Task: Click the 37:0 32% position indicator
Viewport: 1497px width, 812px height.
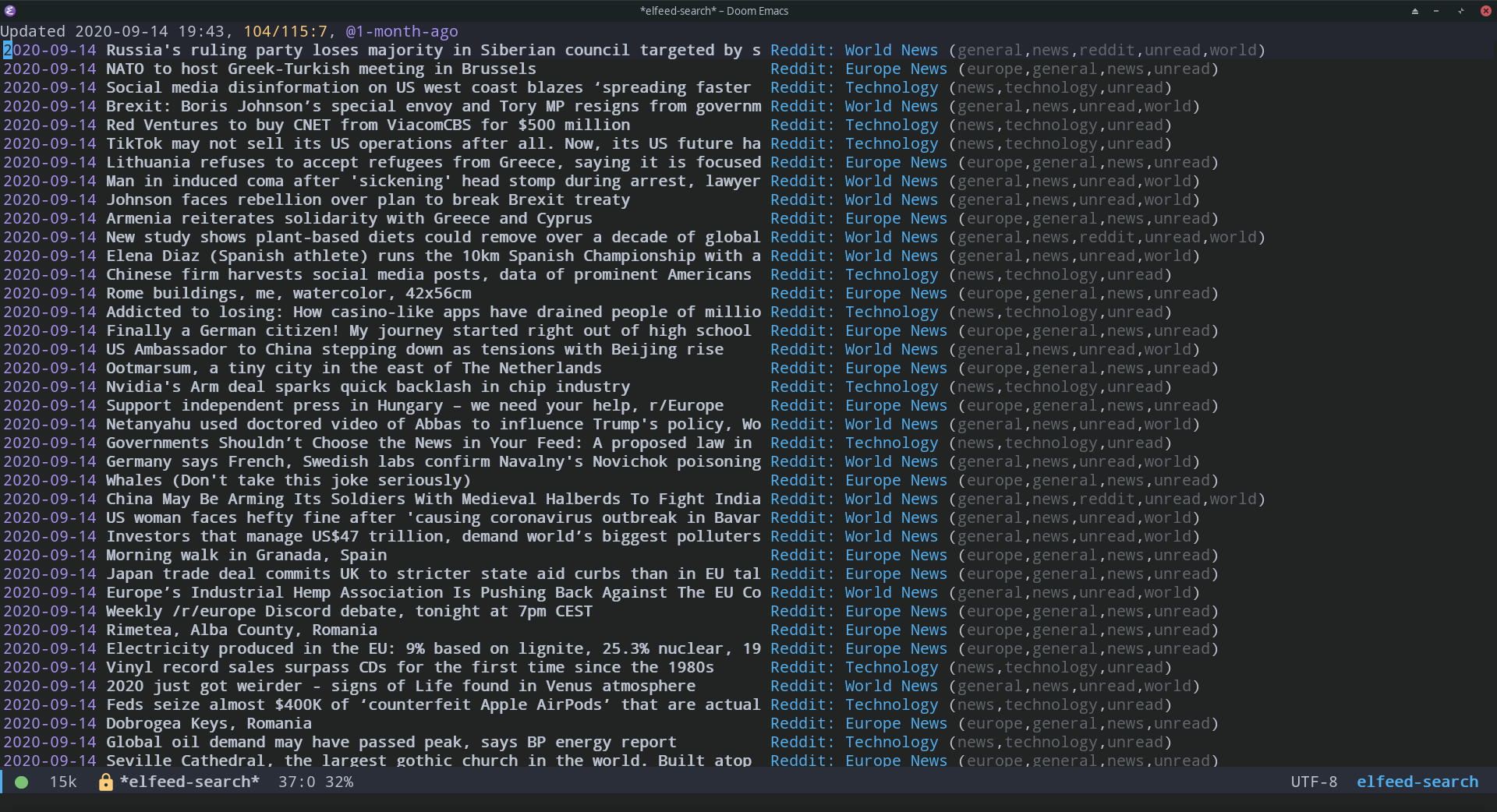Action: pos(316,782)
